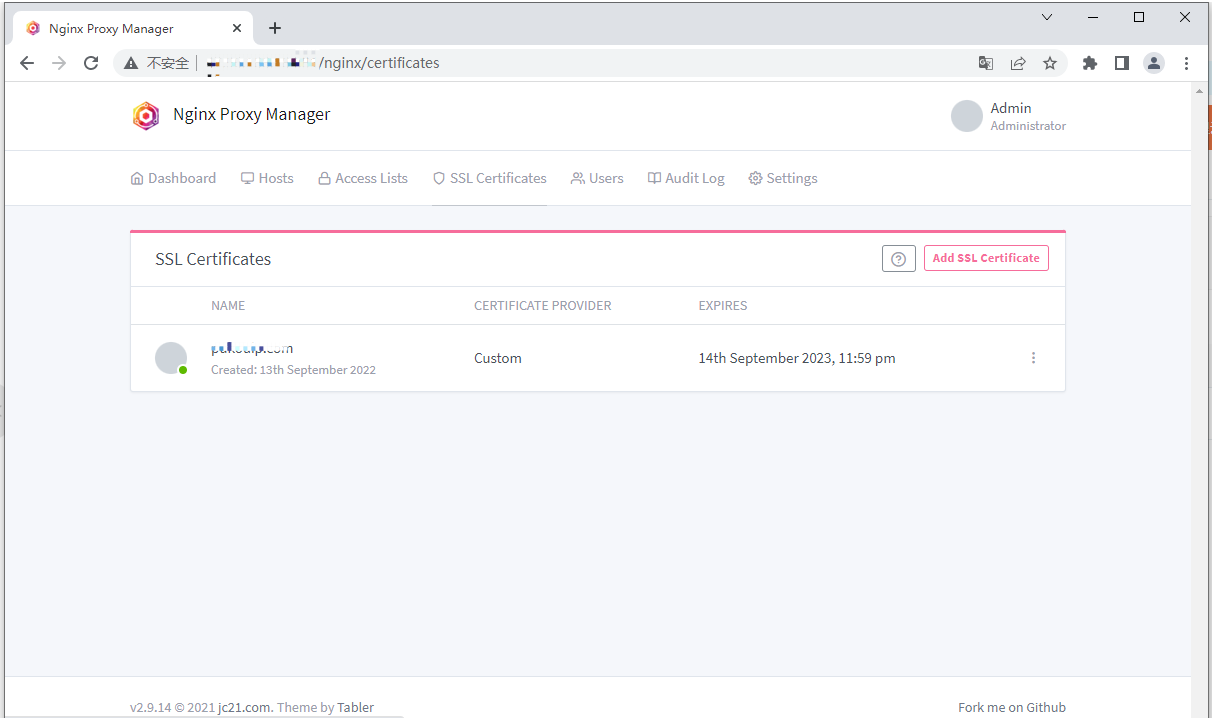Open the Fork me on Github link
This screenshot has width=1212, height=718.
point(1011,707)
